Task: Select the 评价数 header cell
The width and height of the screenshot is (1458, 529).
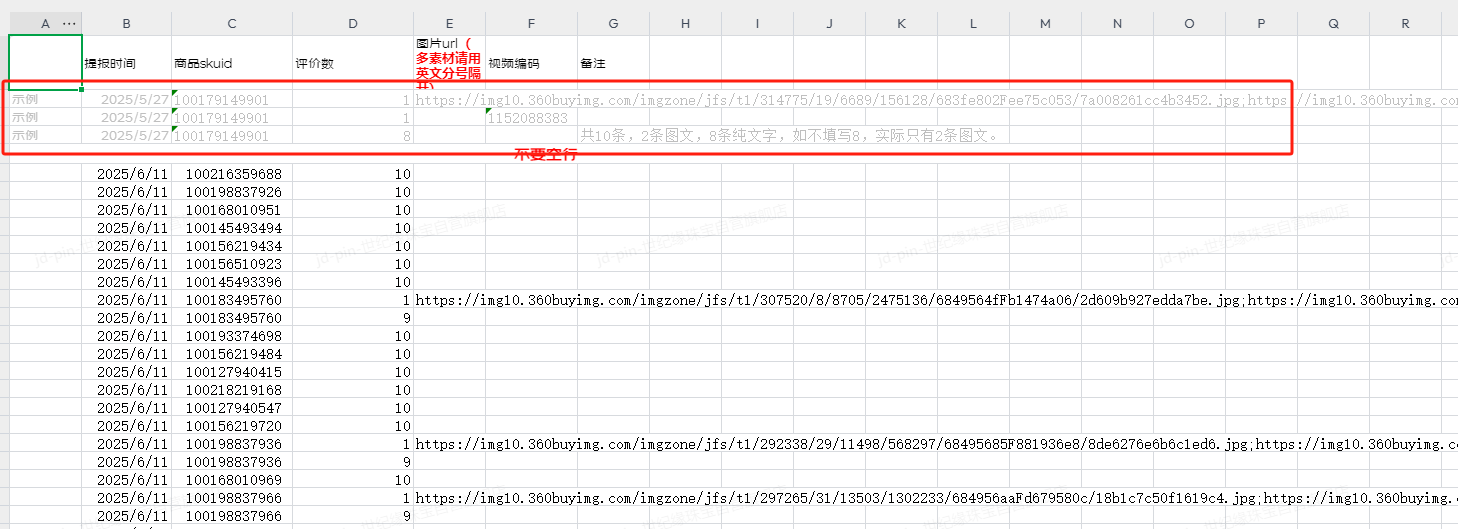Action: pos(352,63)
